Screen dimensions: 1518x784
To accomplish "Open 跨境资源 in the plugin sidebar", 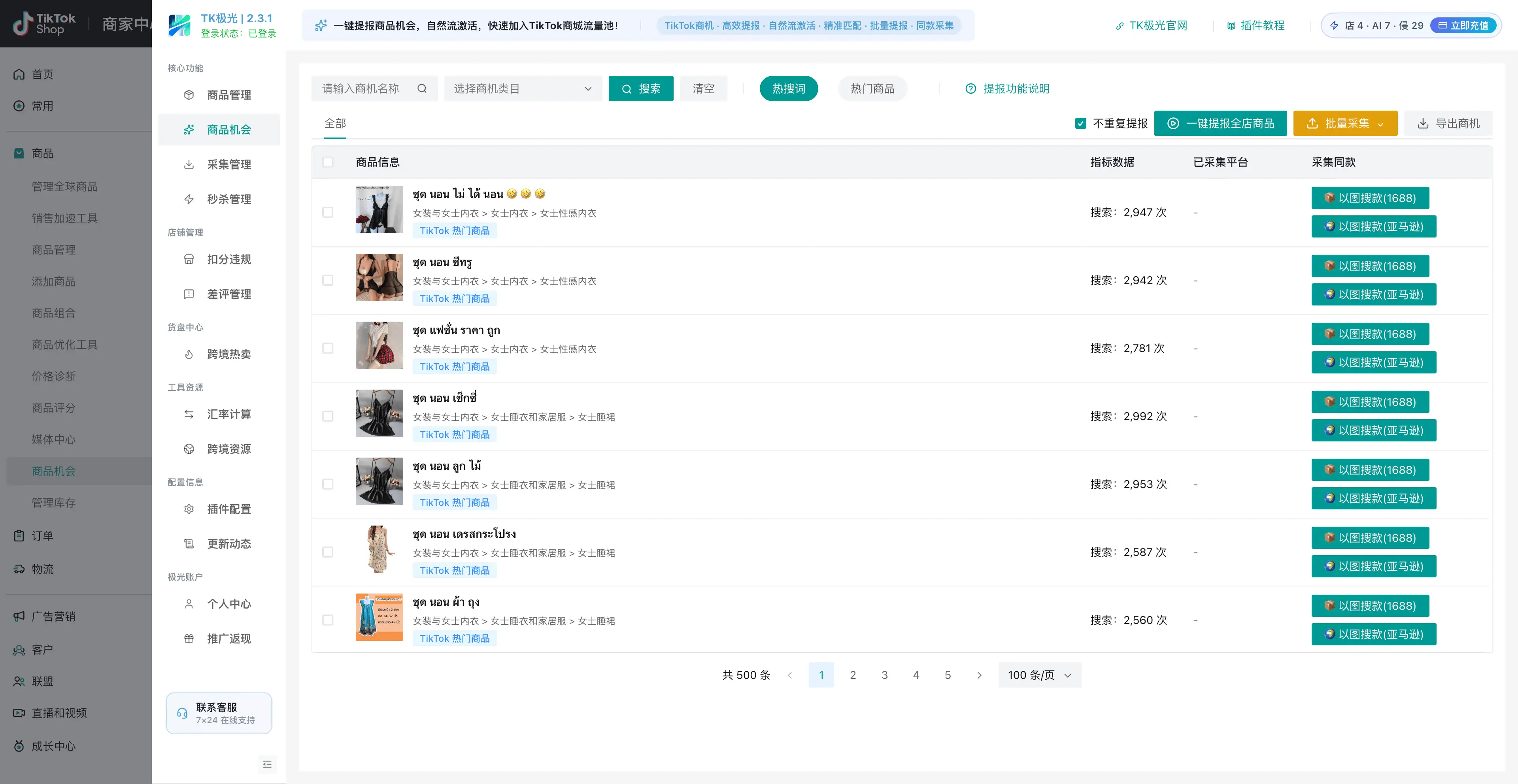I will [x=219, y=449].
